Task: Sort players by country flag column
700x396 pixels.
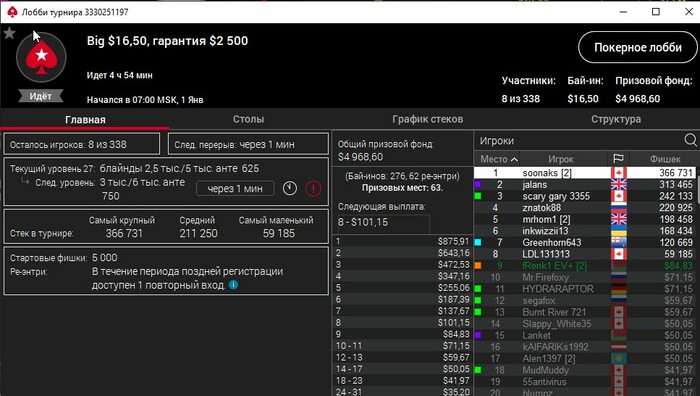Action: [x=618, y=159]
